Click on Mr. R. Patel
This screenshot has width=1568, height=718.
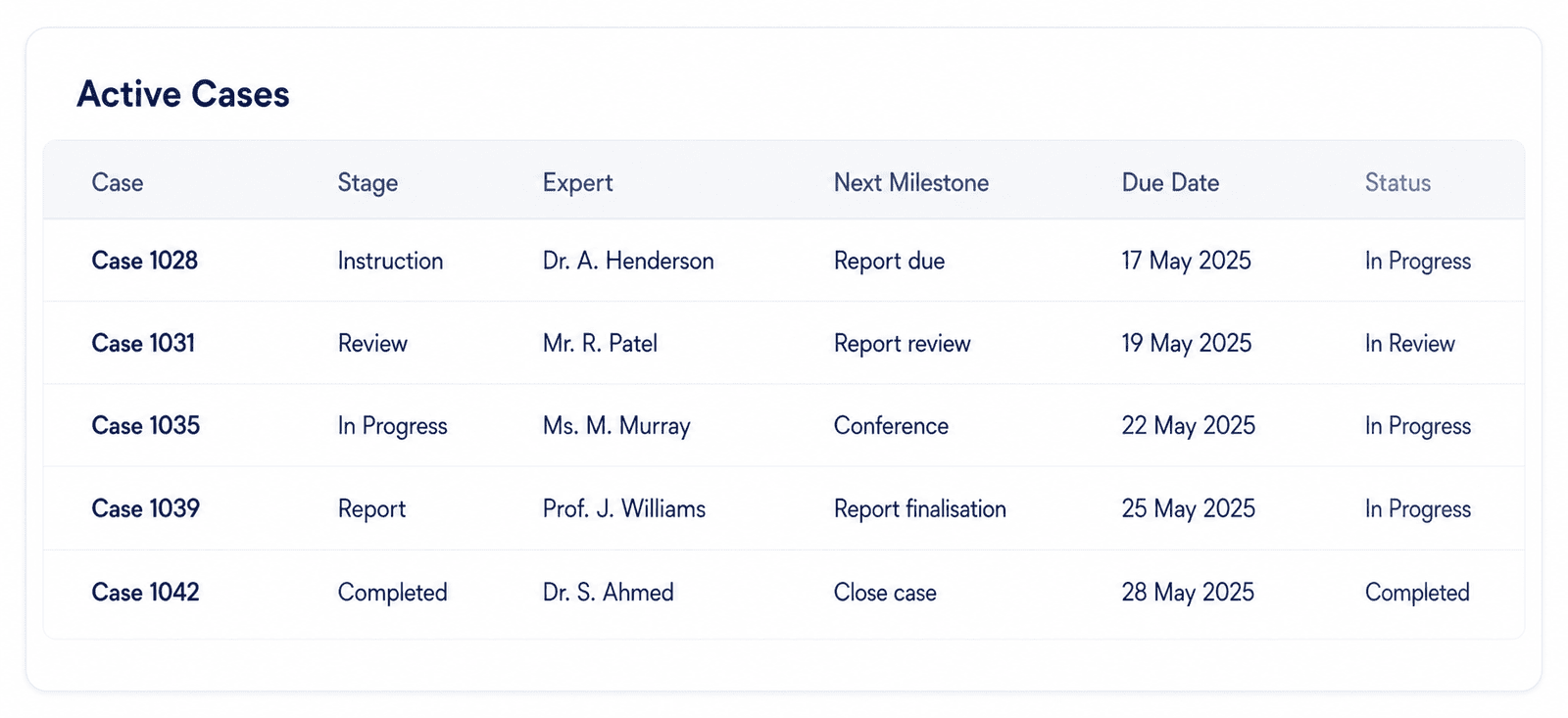(600, 343)
